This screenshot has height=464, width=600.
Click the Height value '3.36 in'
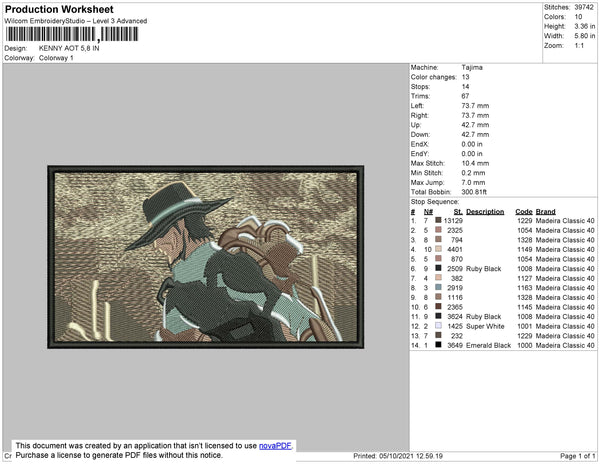coord(585,26)
